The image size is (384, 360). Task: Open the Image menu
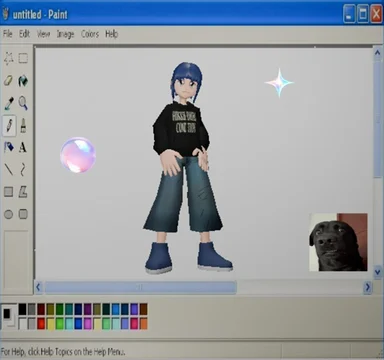point(65,34)
